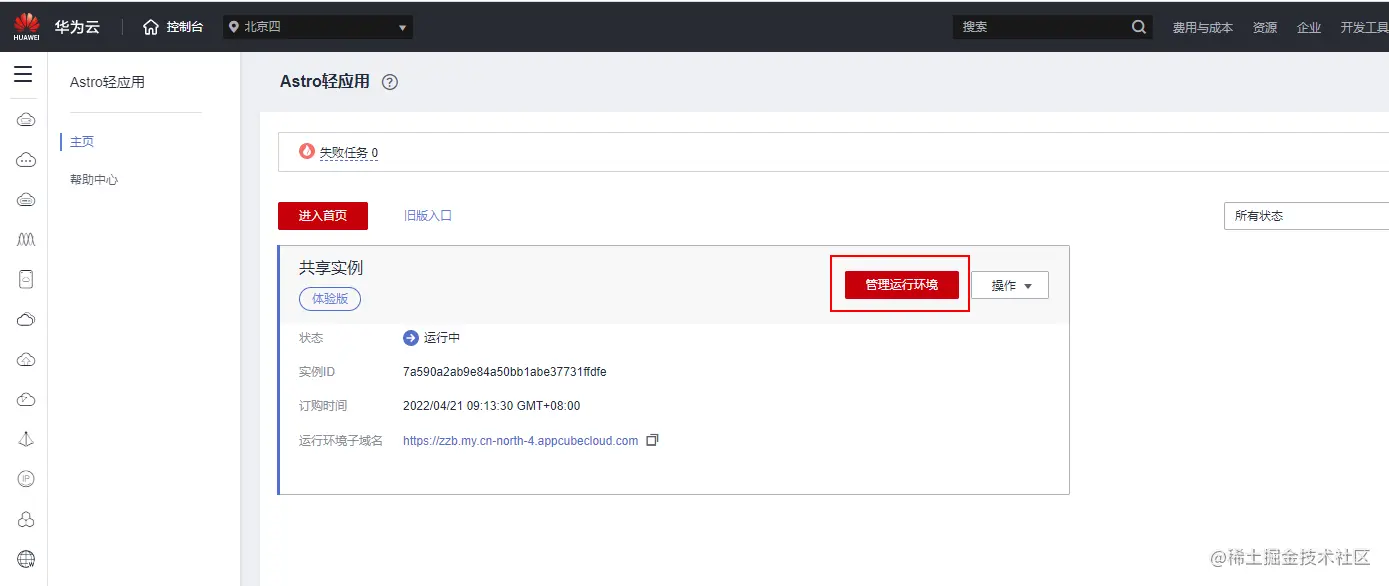Click the location pin in region selector
1389x586 pixels.
point(234,27)
